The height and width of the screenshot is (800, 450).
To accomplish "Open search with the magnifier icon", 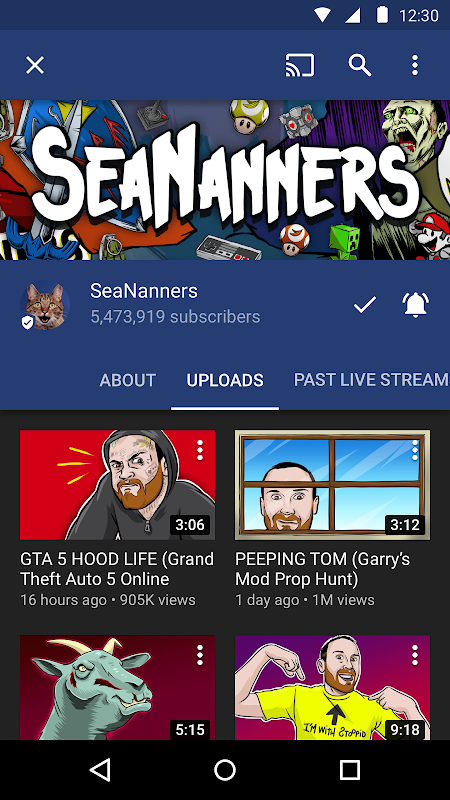I will tap(360, 65).
